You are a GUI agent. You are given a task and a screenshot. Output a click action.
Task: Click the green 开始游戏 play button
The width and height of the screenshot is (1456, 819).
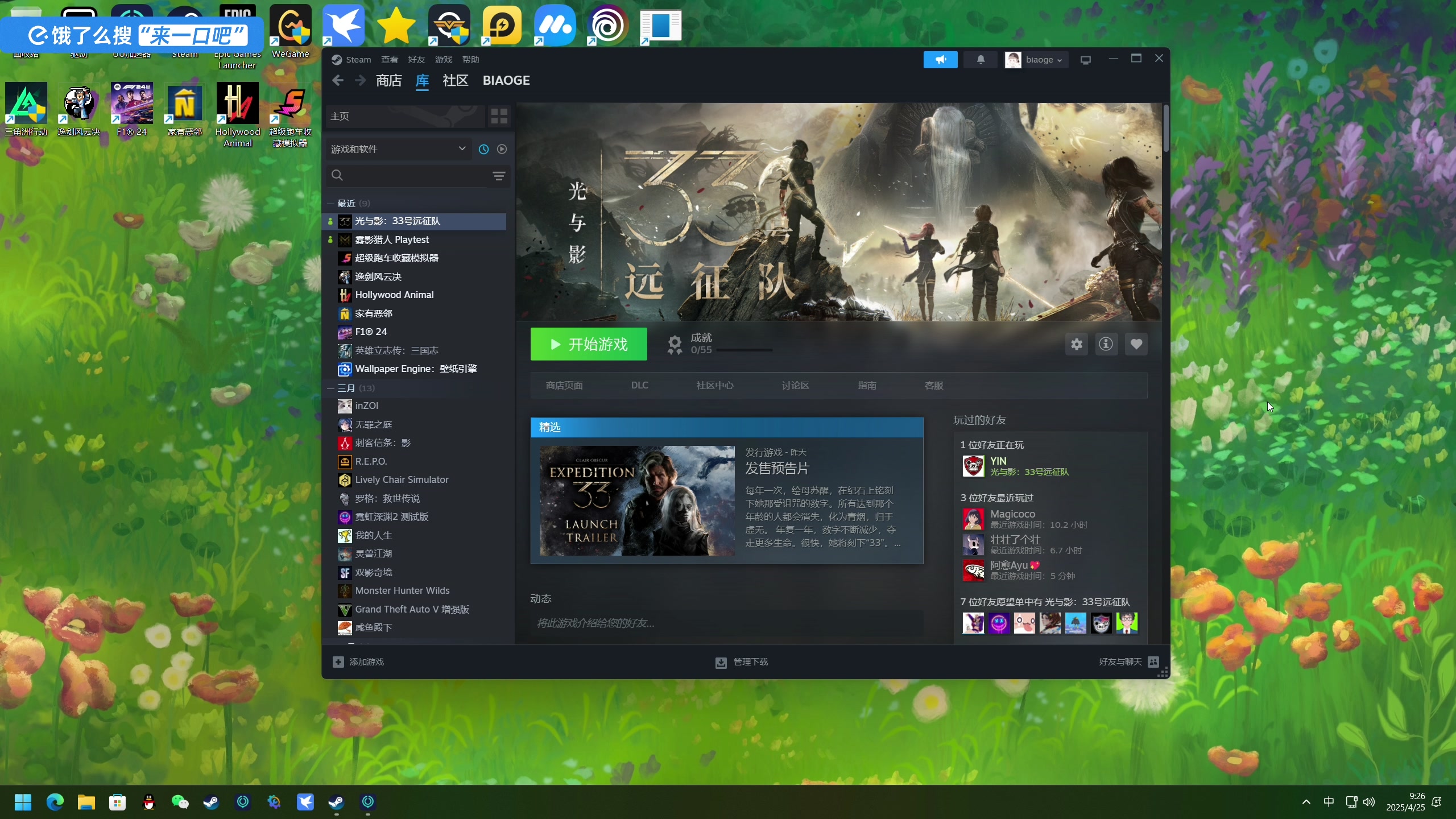[x=589, y=344]
